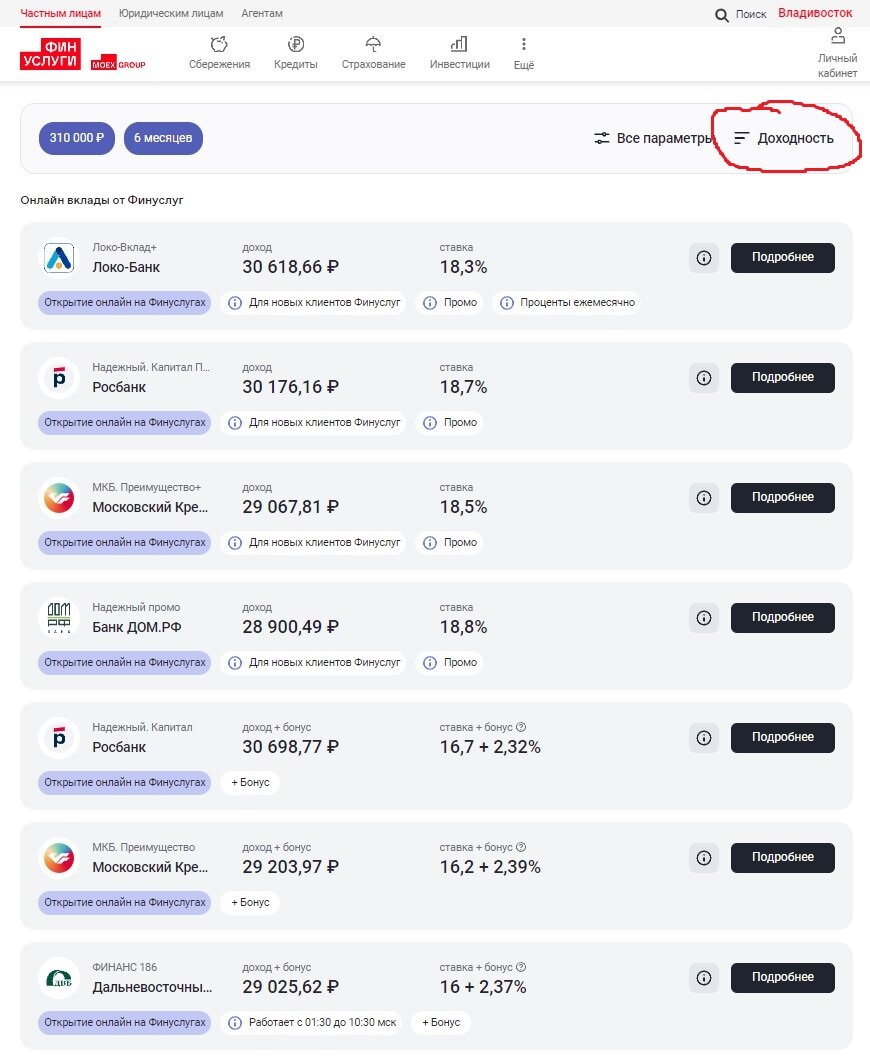Image resolution: width=870 pixels, height=1057 pixels.
Task: Open info icon in Росбанк new clients chip
Action: tap(234, 422)
